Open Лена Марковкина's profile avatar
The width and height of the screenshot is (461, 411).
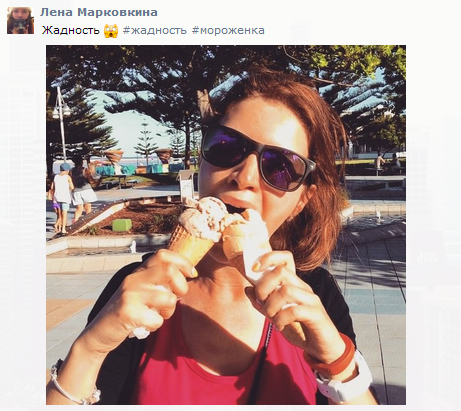[20, 20]
